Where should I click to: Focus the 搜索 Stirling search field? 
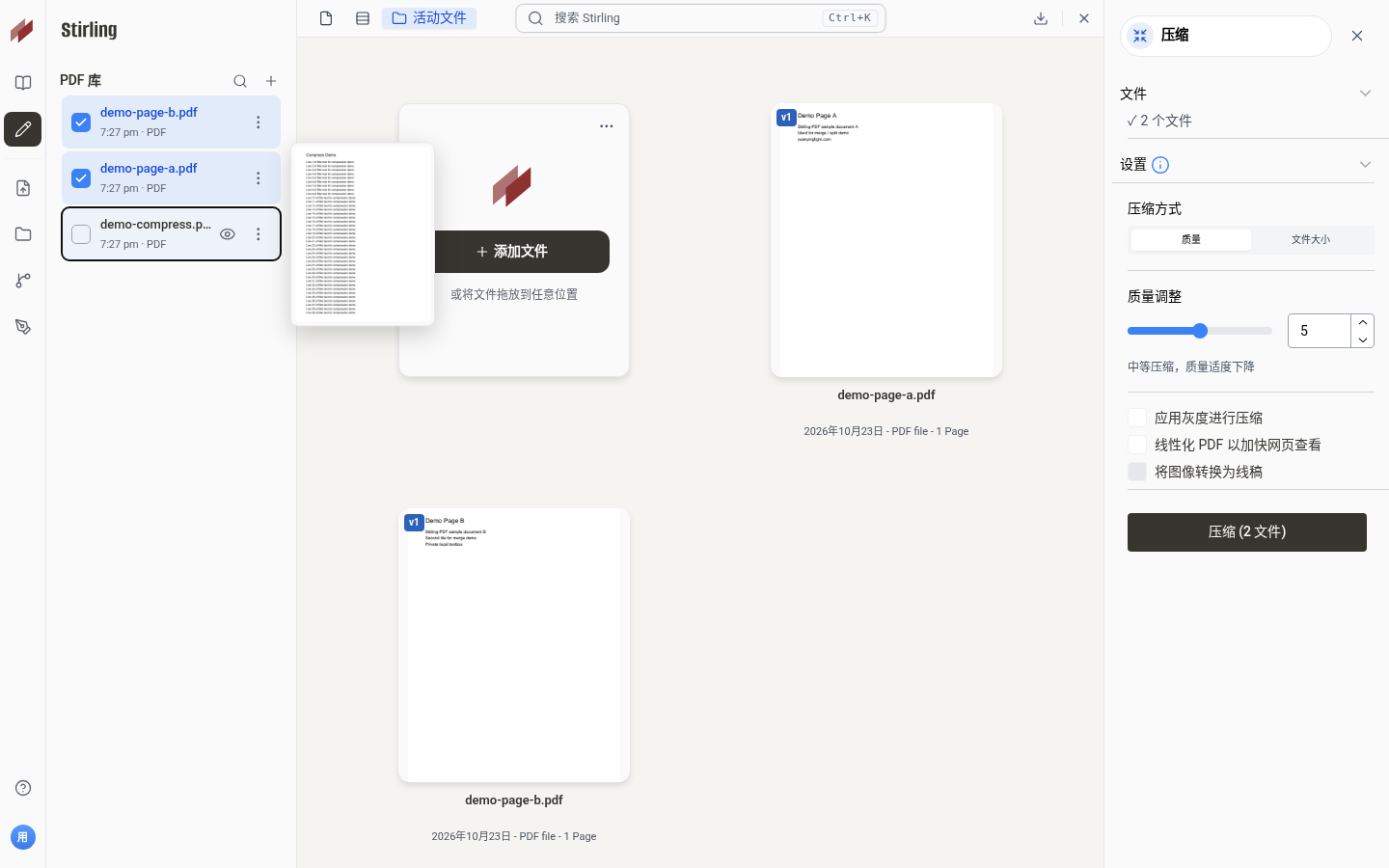(x=701, y=18)
